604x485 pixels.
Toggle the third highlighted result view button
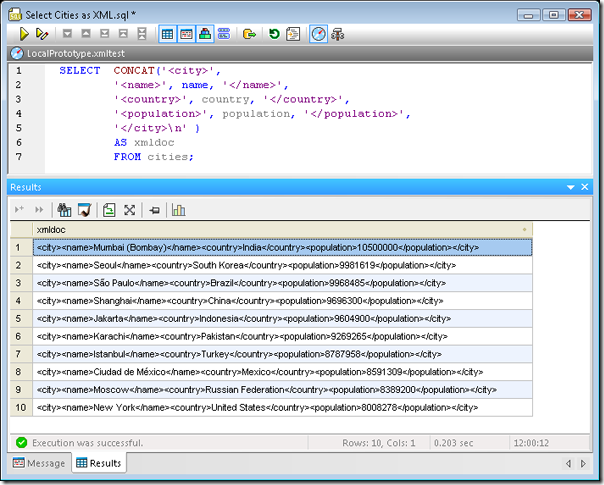click(x=205, y=33)
